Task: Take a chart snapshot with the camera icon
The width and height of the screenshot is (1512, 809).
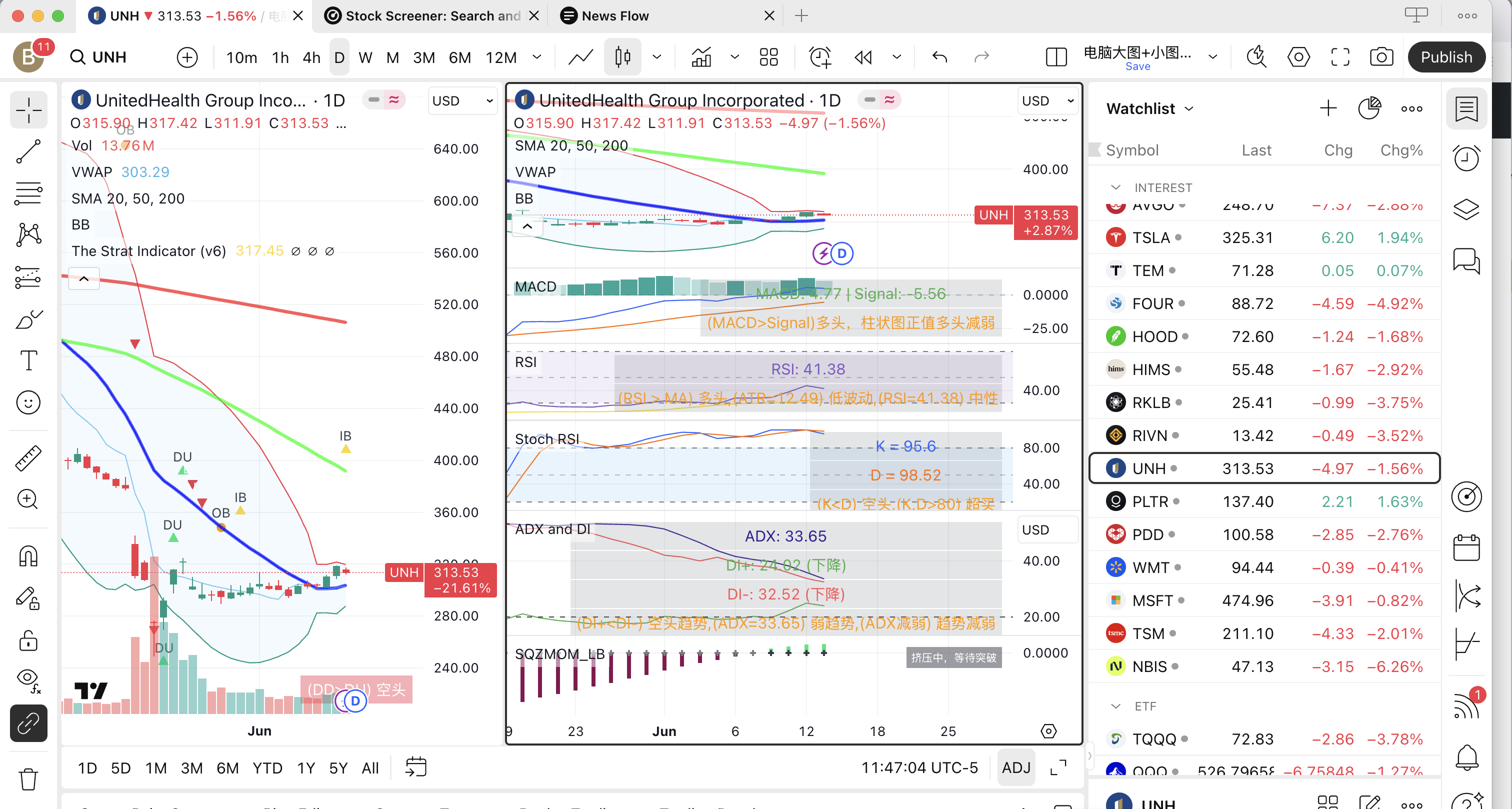Action: coord(1381,56)
